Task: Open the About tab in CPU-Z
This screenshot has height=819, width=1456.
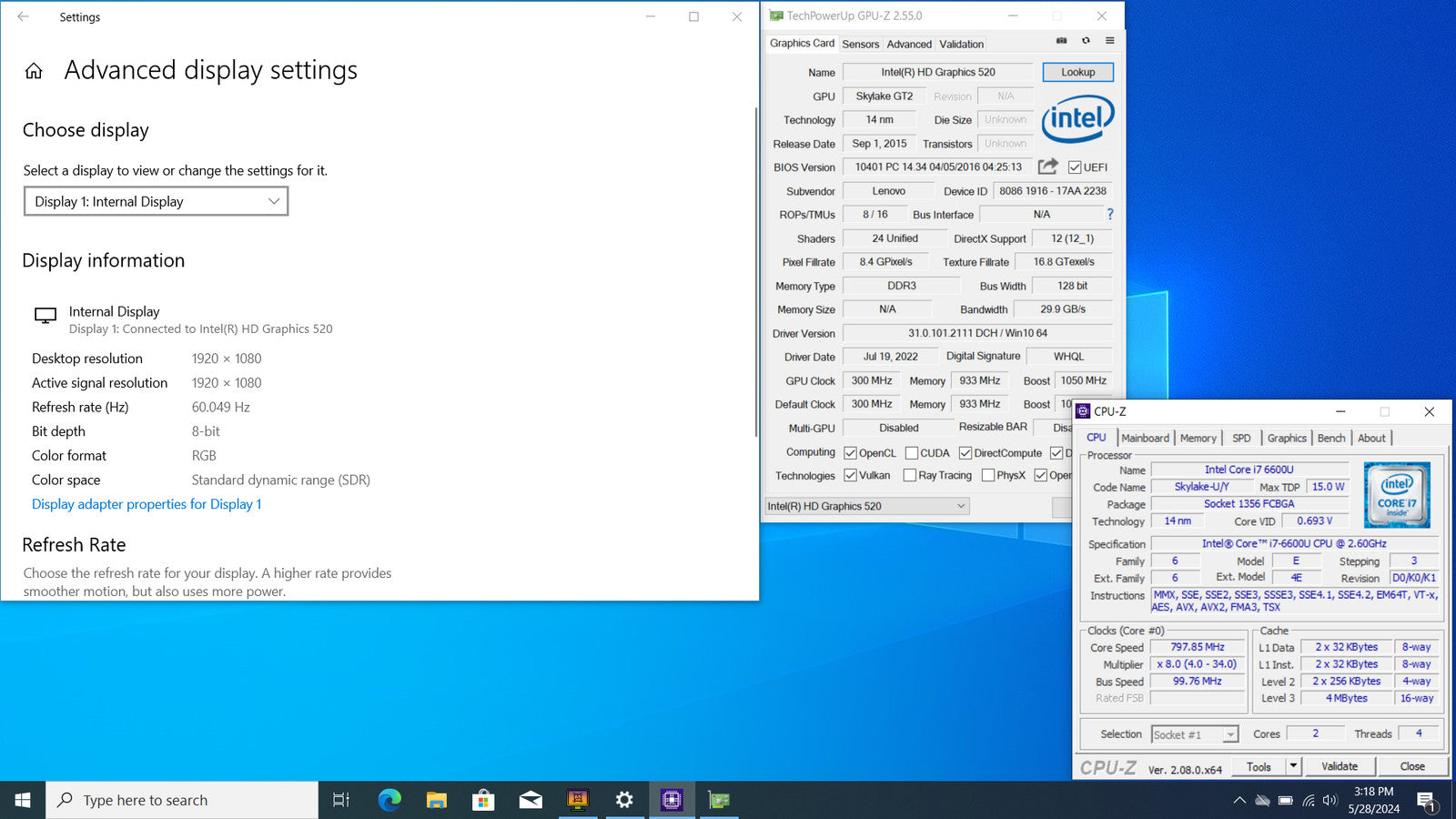Action: (1371, 438)
